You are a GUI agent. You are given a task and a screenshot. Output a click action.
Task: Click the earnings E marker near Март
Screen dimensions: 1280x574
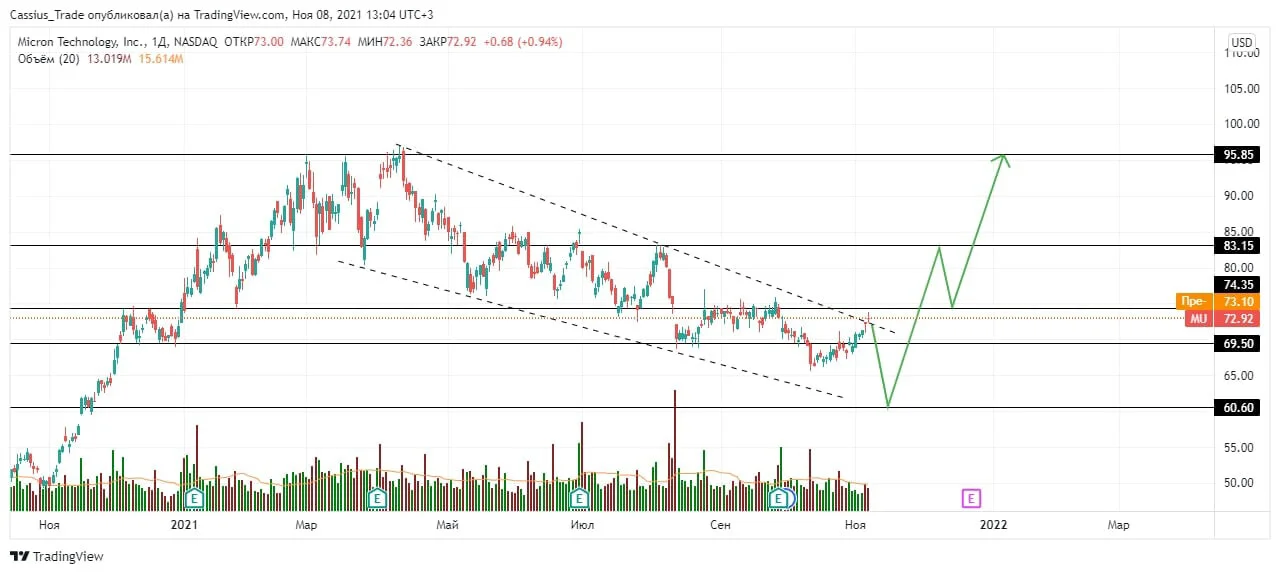tap(377, 497)
